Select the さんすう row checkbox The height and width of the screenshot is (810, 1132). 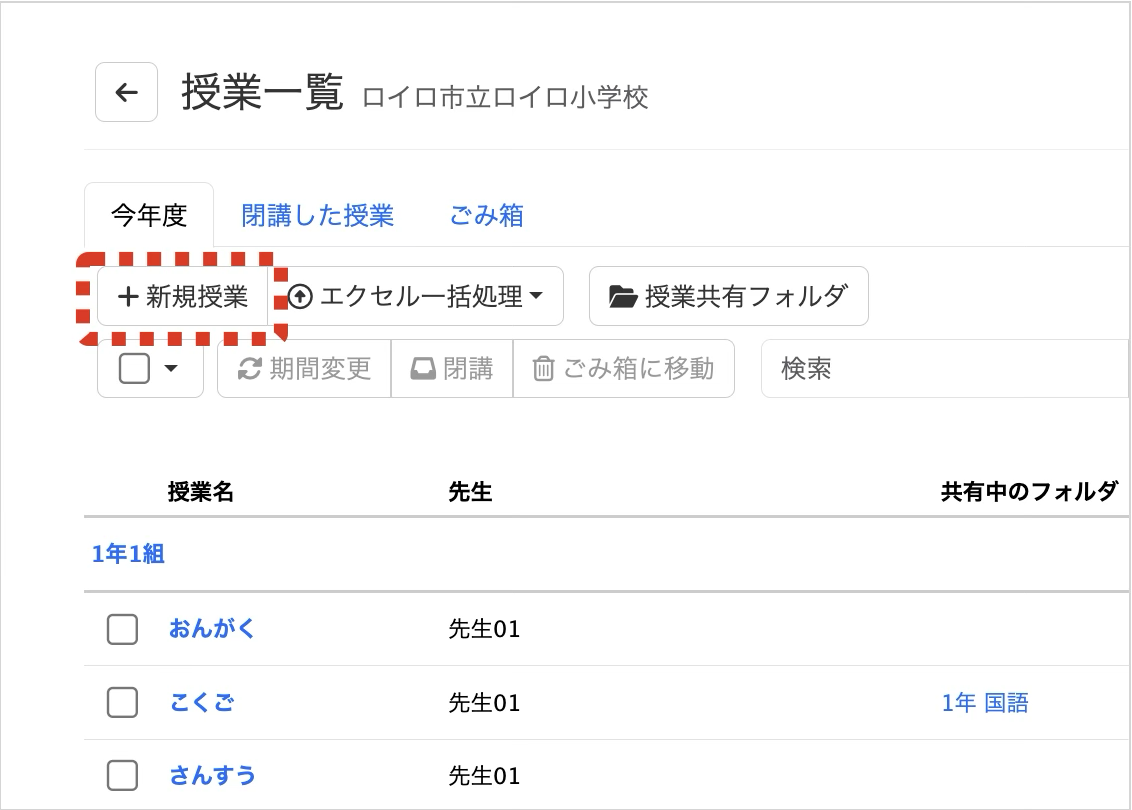[x=122, y=775]
